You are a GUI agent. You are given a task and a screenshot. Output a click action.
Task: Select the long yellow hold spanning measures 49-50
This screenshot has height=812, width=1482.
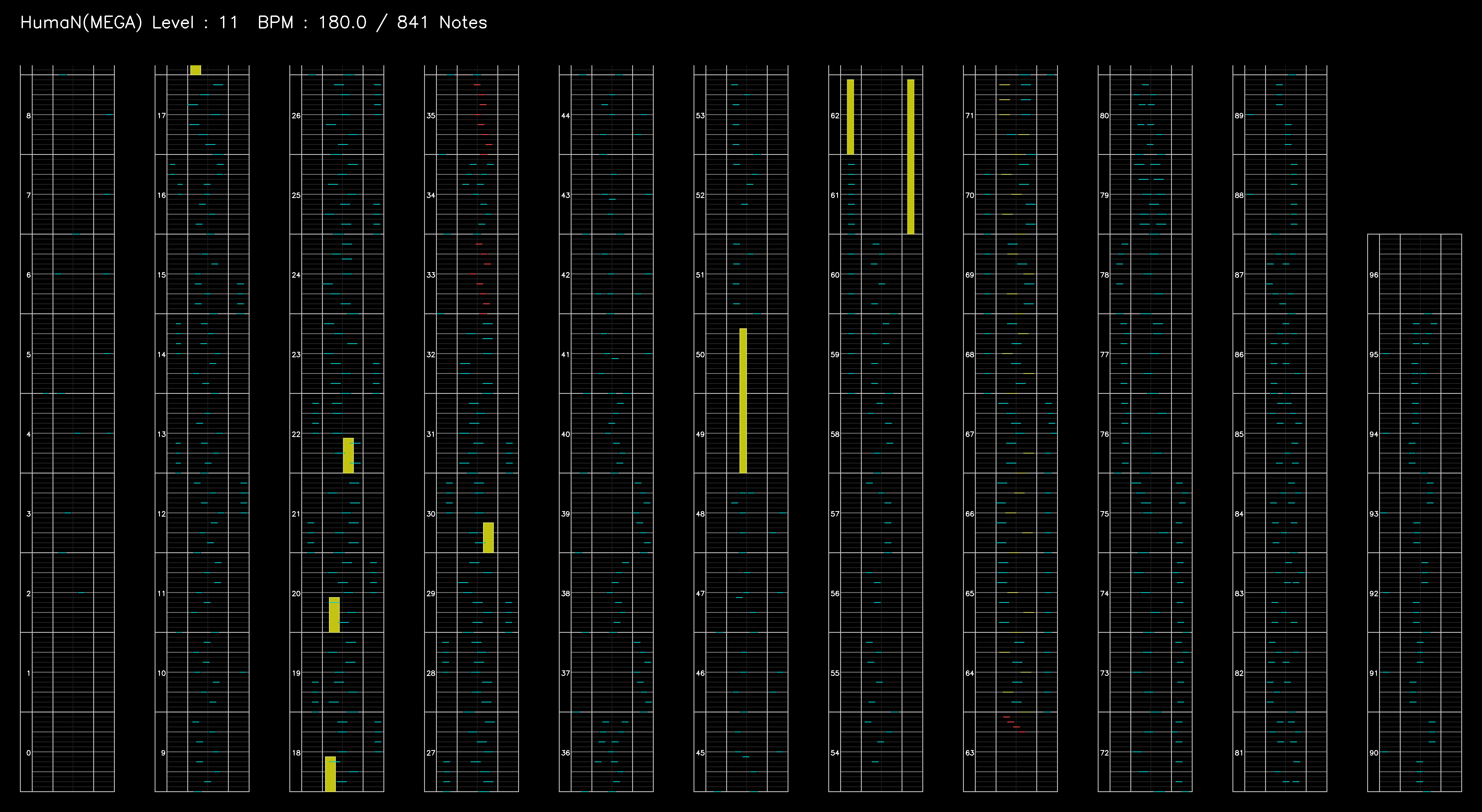(x=743, y=401)
